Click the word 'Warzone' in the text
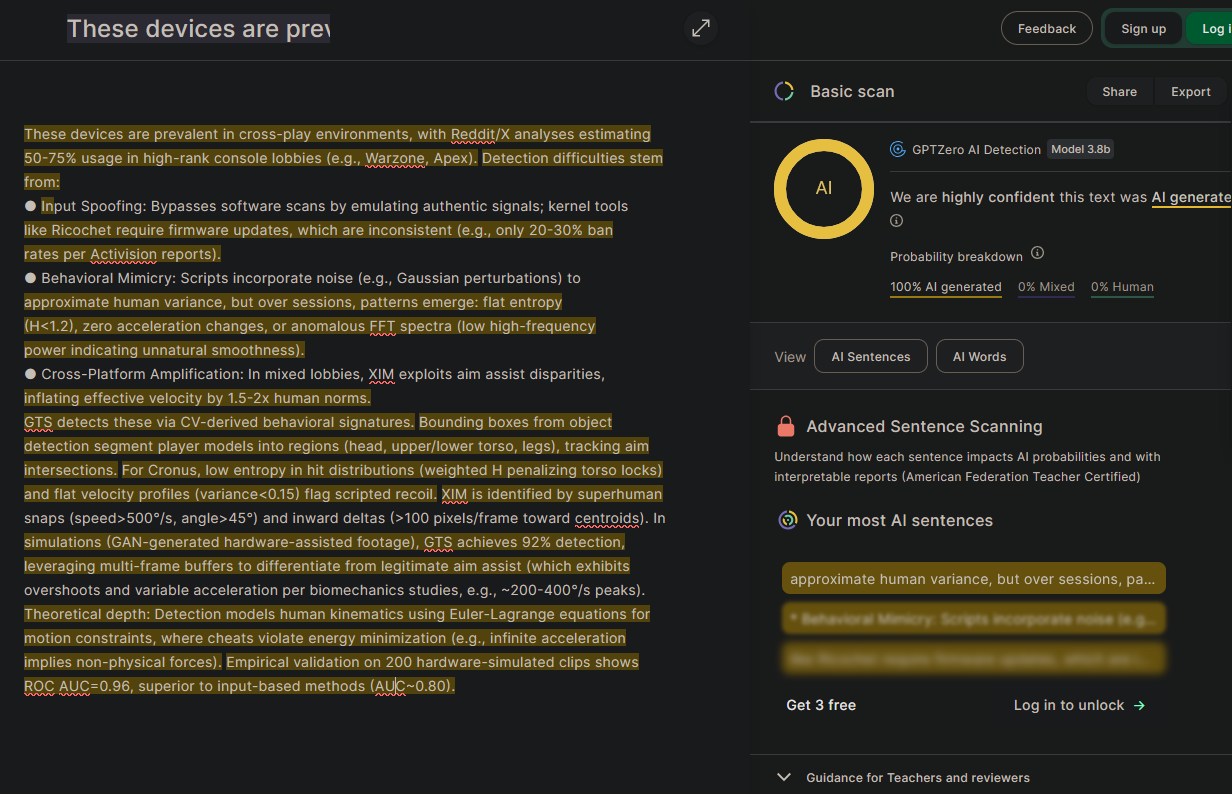This screenshot has height=794, width=1232. pyautogui.click(x=395, y=158)
